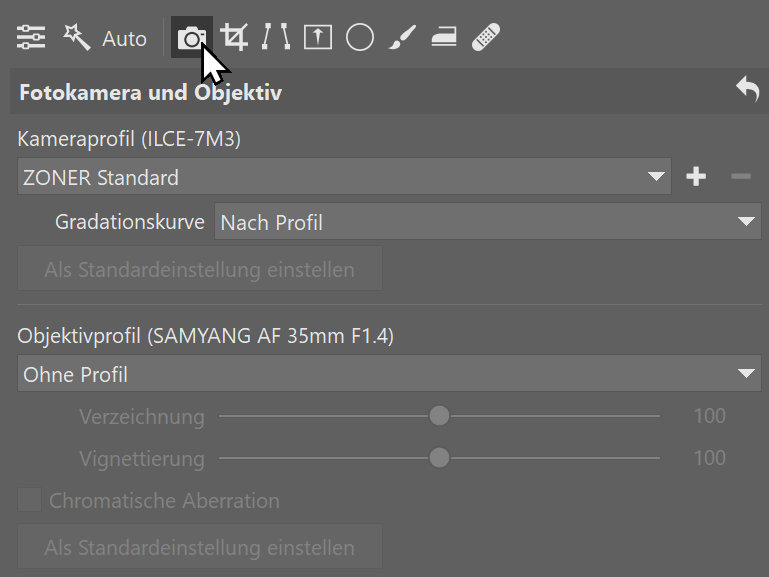Select the filter brush tool
769x577 pixels.
point(401,38)
